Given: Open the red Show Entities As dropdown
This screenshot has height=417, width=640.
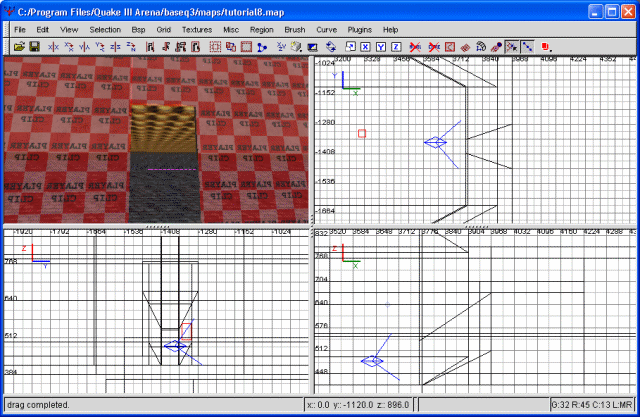Looking at the screenshot, I should tap(546, 47).
